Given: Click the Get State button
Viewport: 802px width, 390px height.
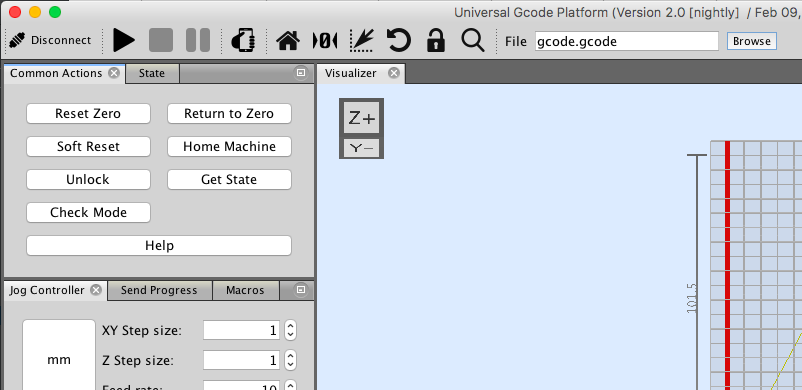Looking at the screenshot, I should coord(229,180).
